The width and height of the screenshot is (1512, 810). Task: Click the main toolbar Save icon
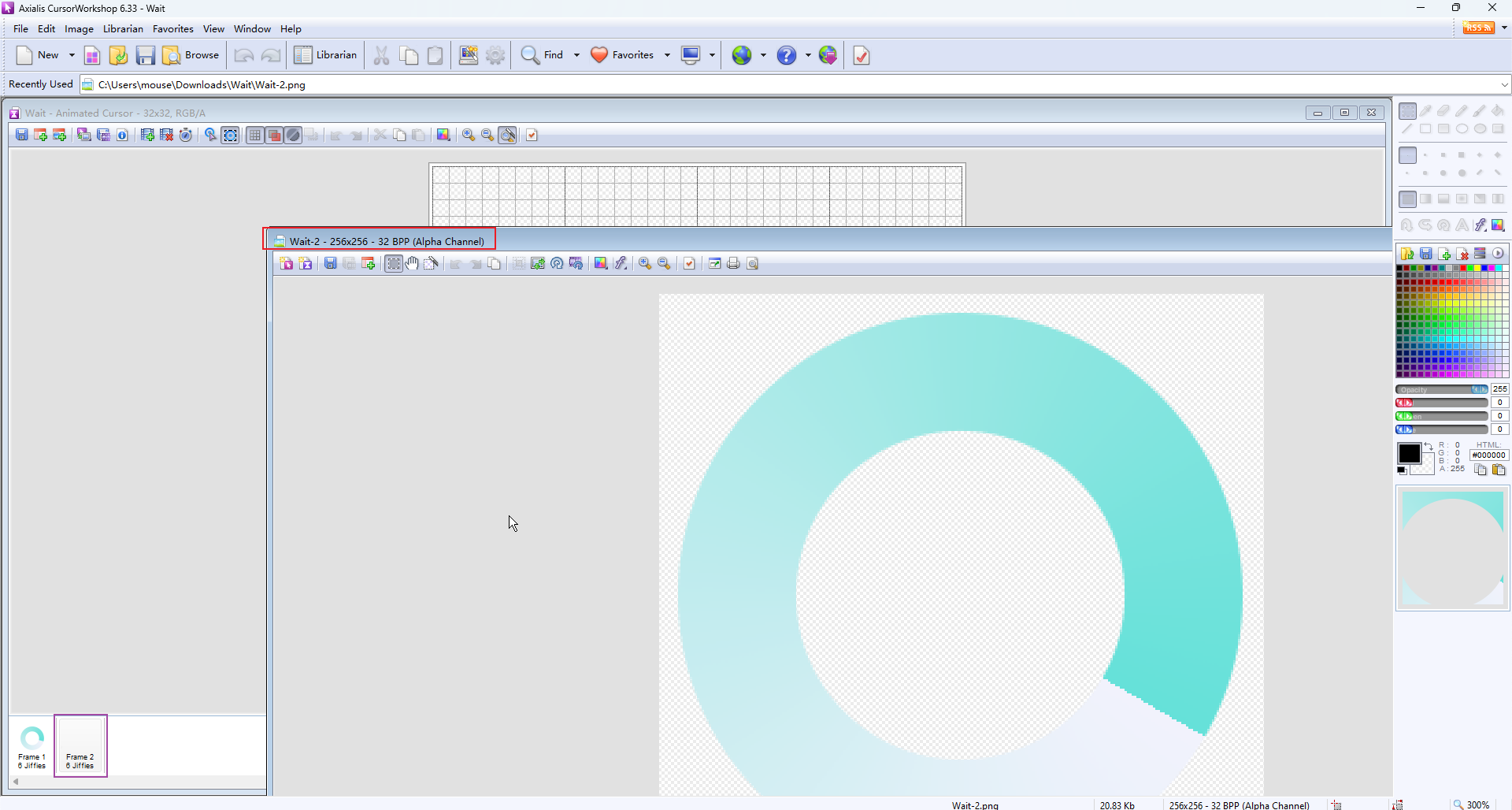click(145, 55)
